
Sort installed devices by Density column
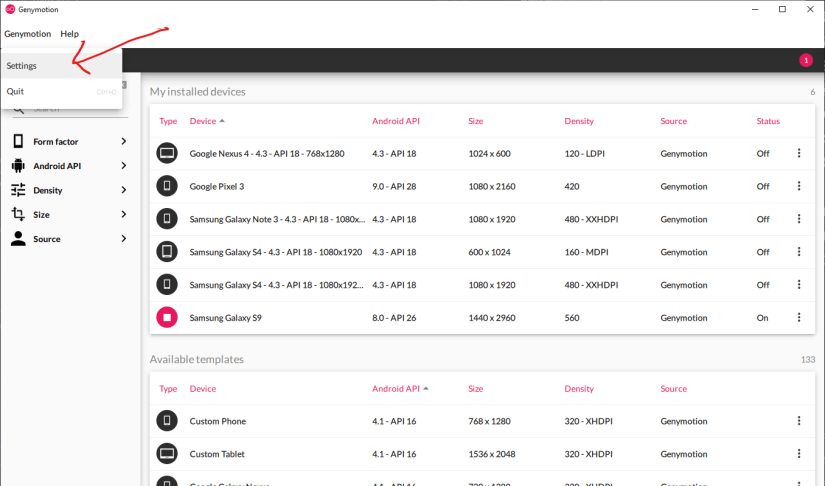(579, 121)
